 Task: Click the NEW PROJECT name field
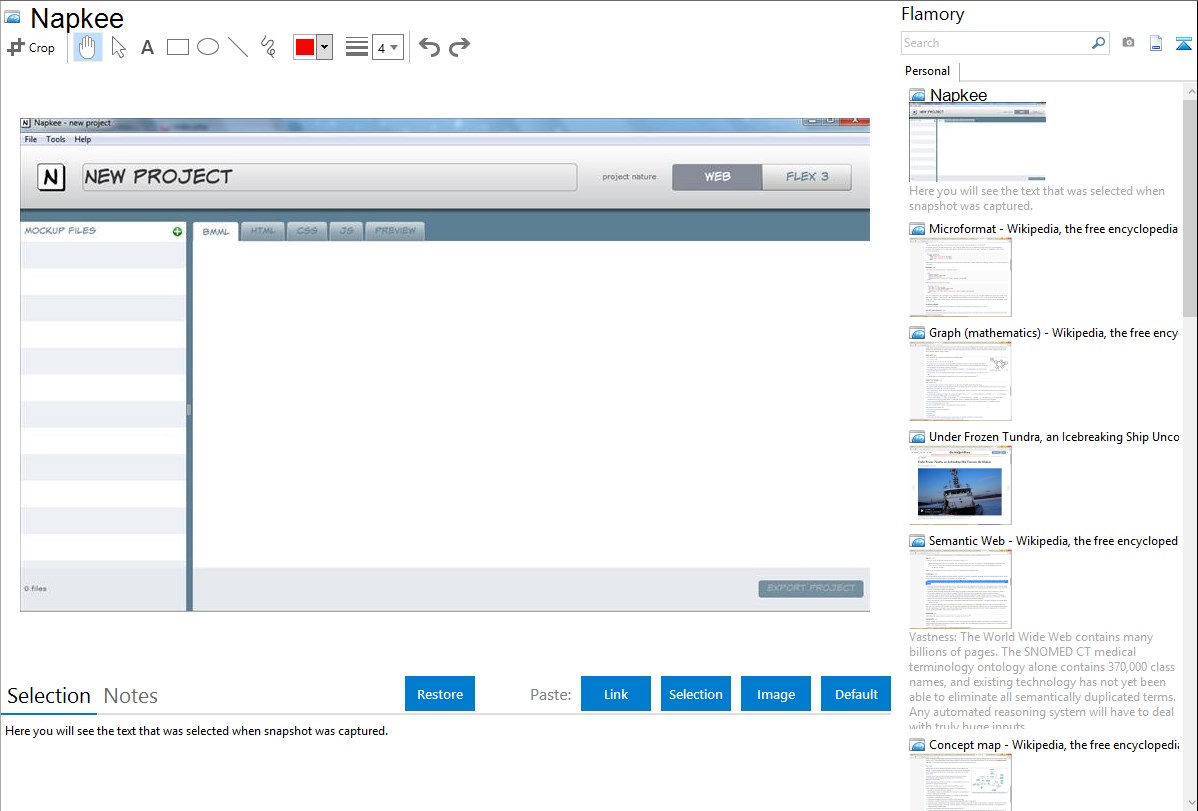tap(329, 177)
